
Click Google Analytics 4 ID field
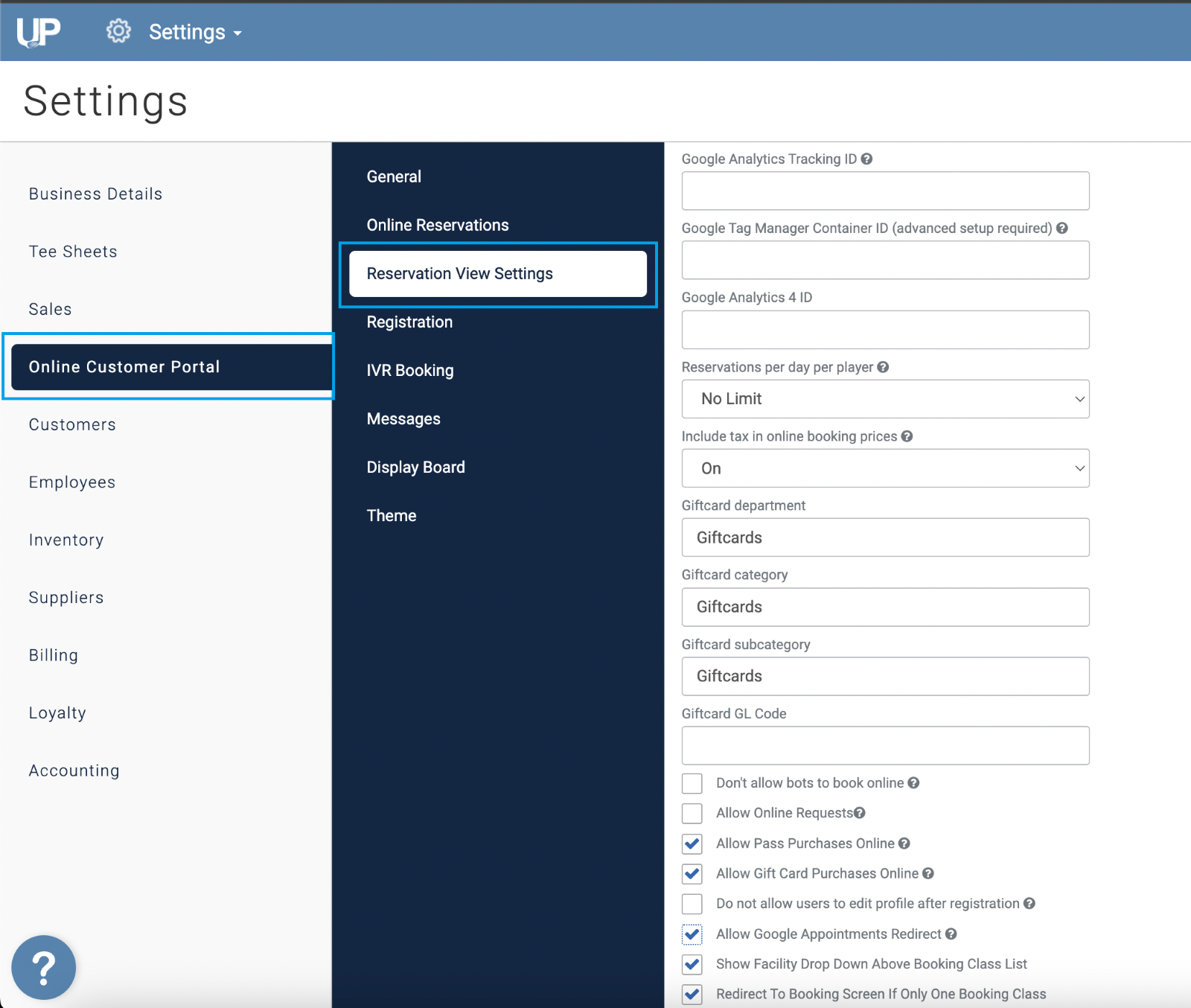(886, 330)
